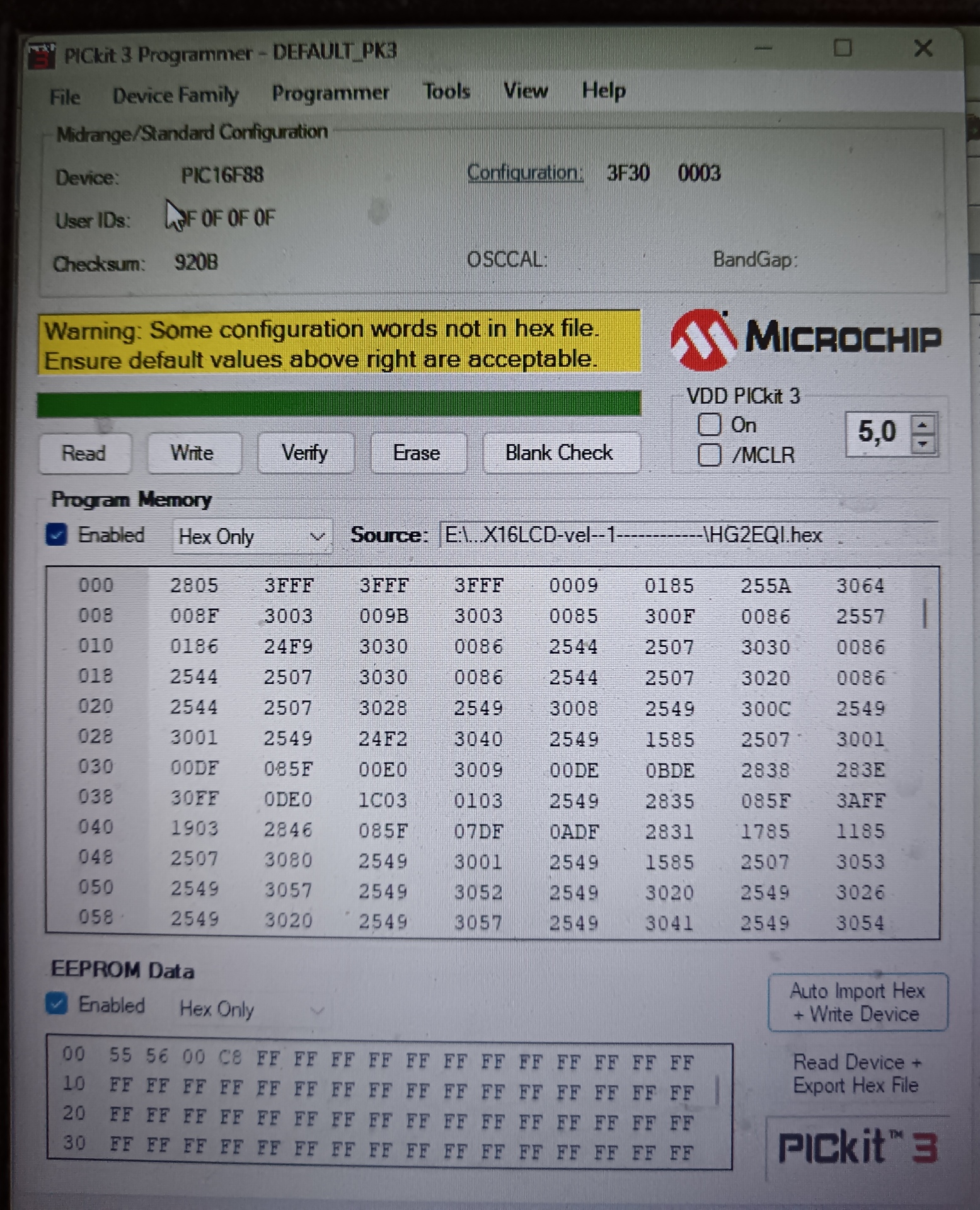Click program memory cell 255A in row 000
Image resolution: width=980 pixels, height=1210 pixels.
coord(765,585)
